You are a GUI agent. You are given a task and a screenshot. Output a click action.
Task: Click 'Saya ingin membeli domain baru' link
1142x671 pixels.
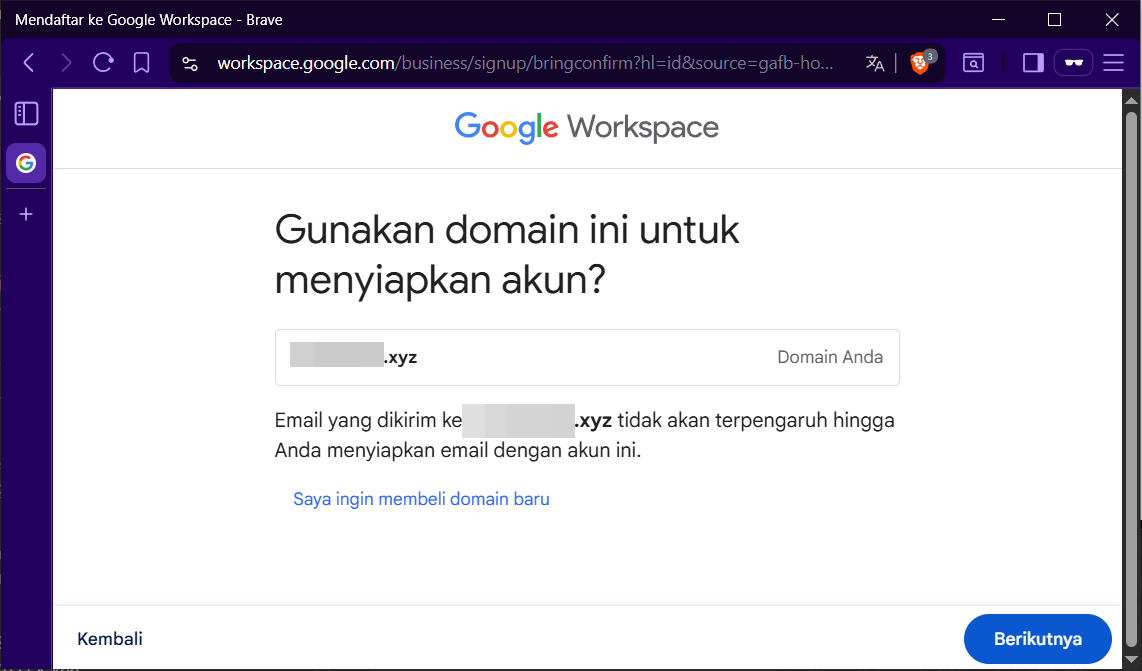[421, 499]
